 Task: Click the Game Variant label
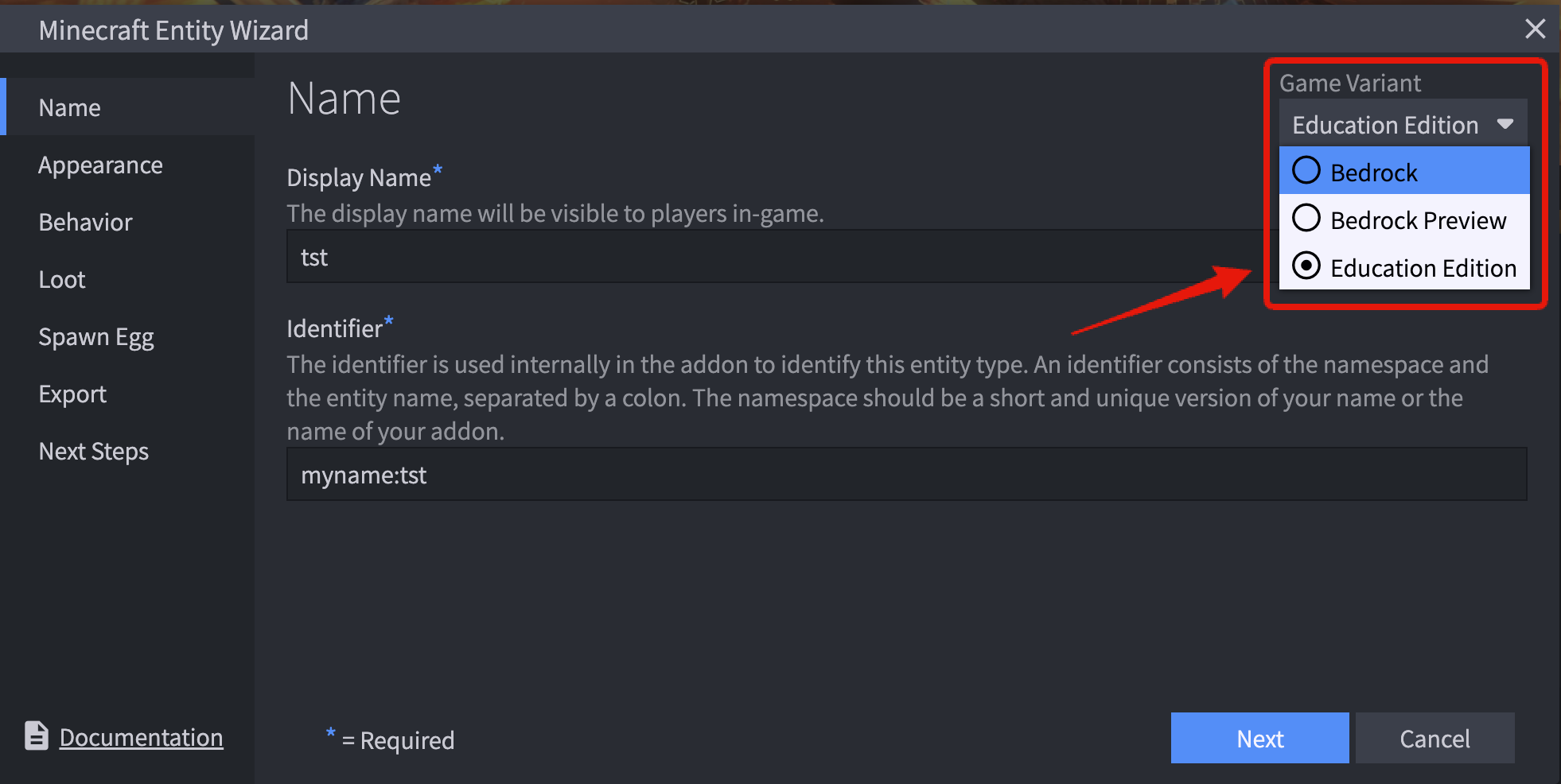tap(1349, 83)
